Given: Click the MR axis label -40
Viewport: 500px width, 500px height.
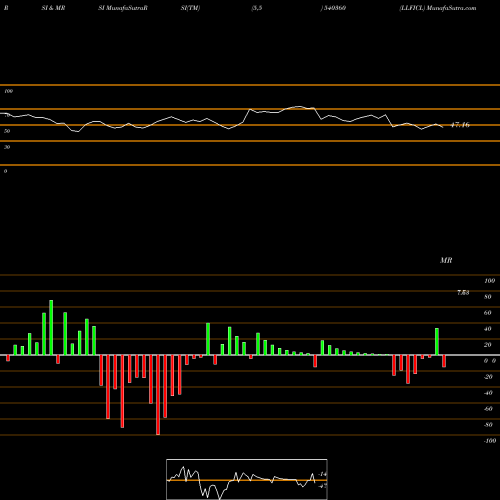Looking at the screenshot, I should tap(488, 393).
